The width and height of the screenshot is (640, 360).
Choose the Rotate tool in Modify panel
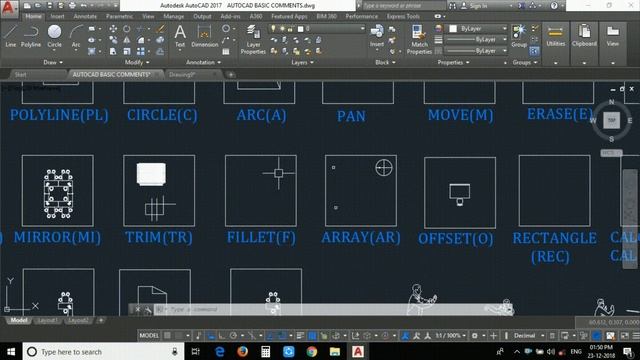(127, 29)
